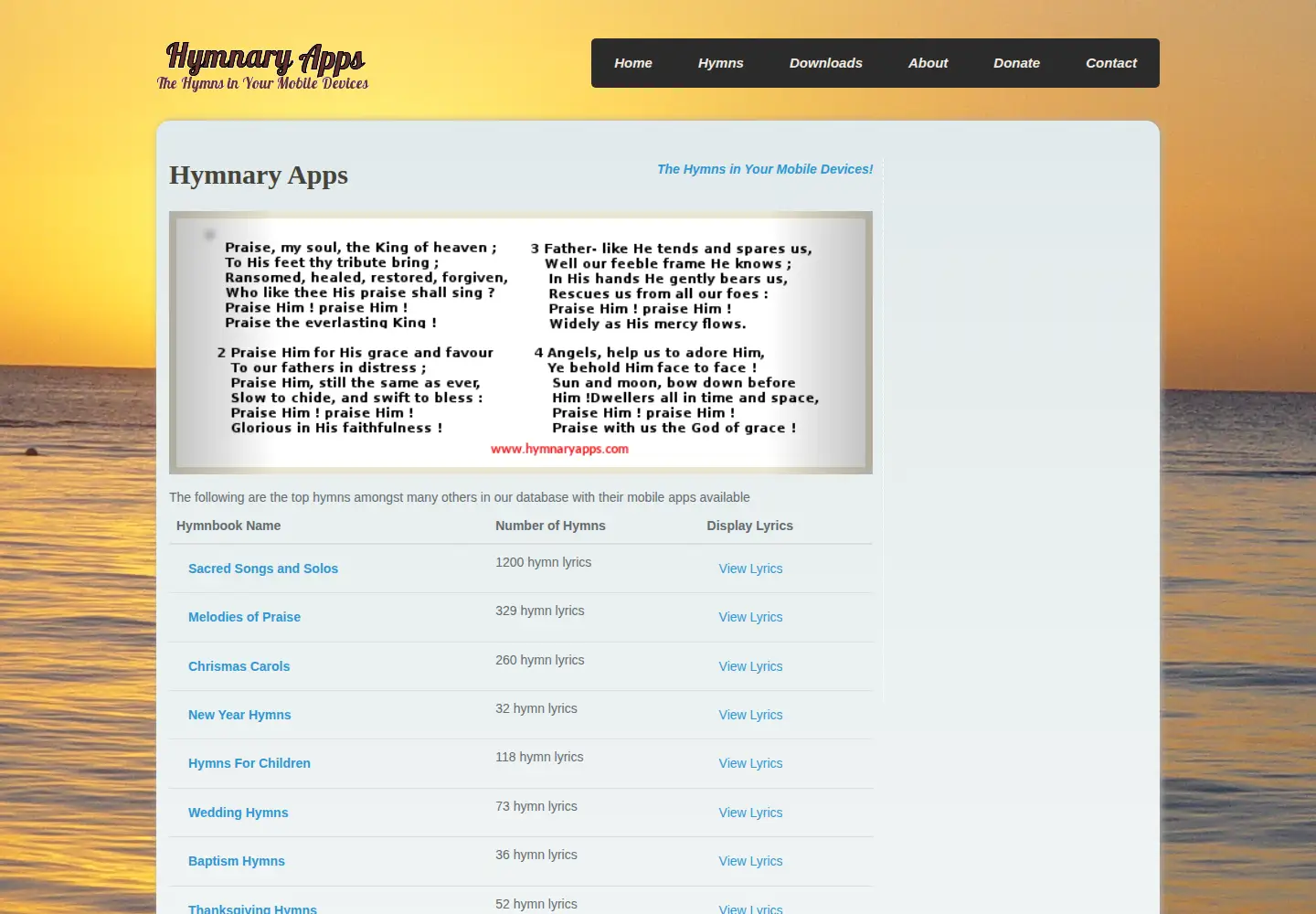The image size is (1316, 914).
Task: Open Sacred Songs and Solos hymnbook
Action: click(263, 569)
